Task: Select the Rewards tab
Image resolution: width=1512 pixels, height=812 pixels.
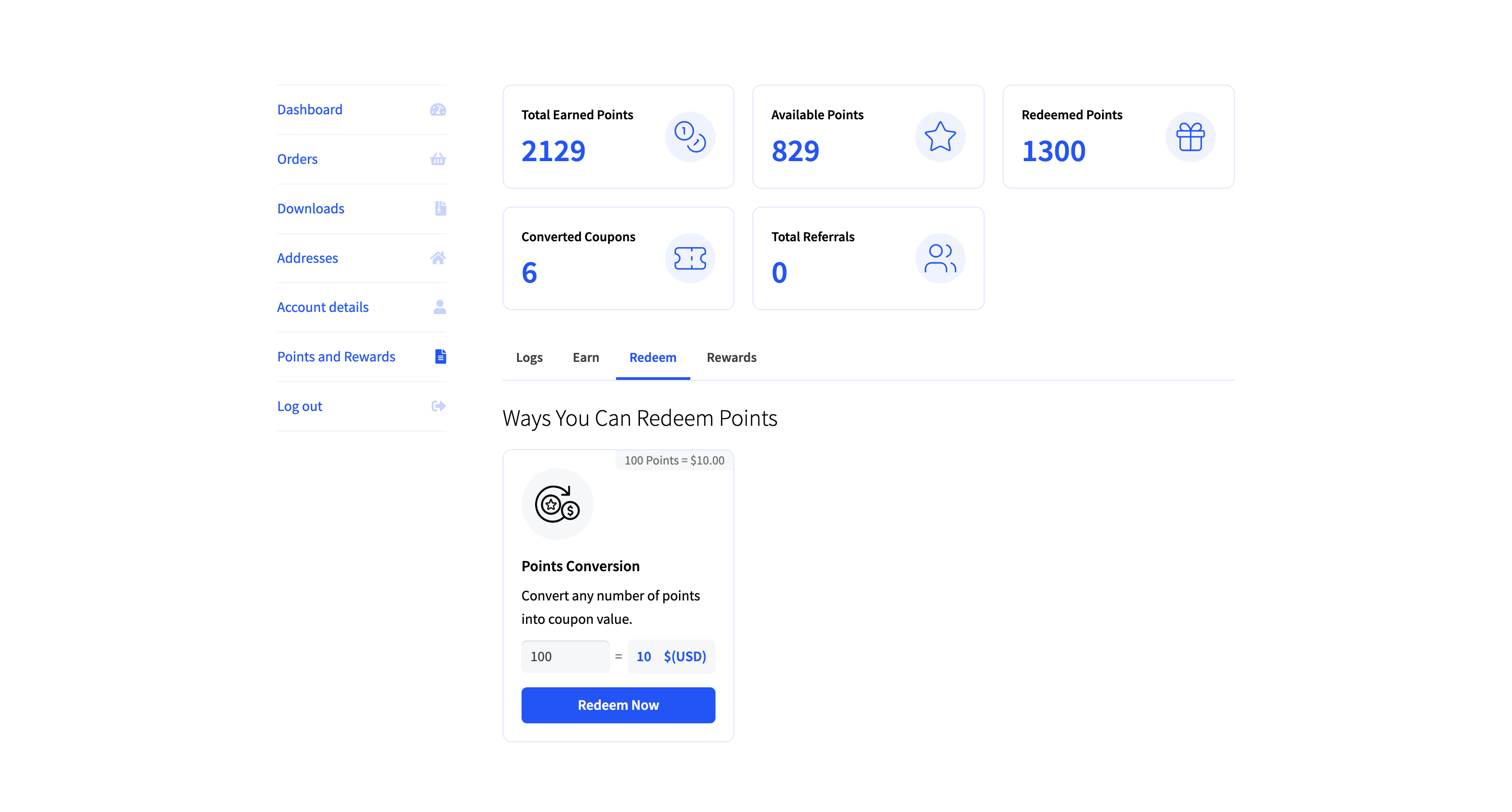Action: (x=731, y=357)
